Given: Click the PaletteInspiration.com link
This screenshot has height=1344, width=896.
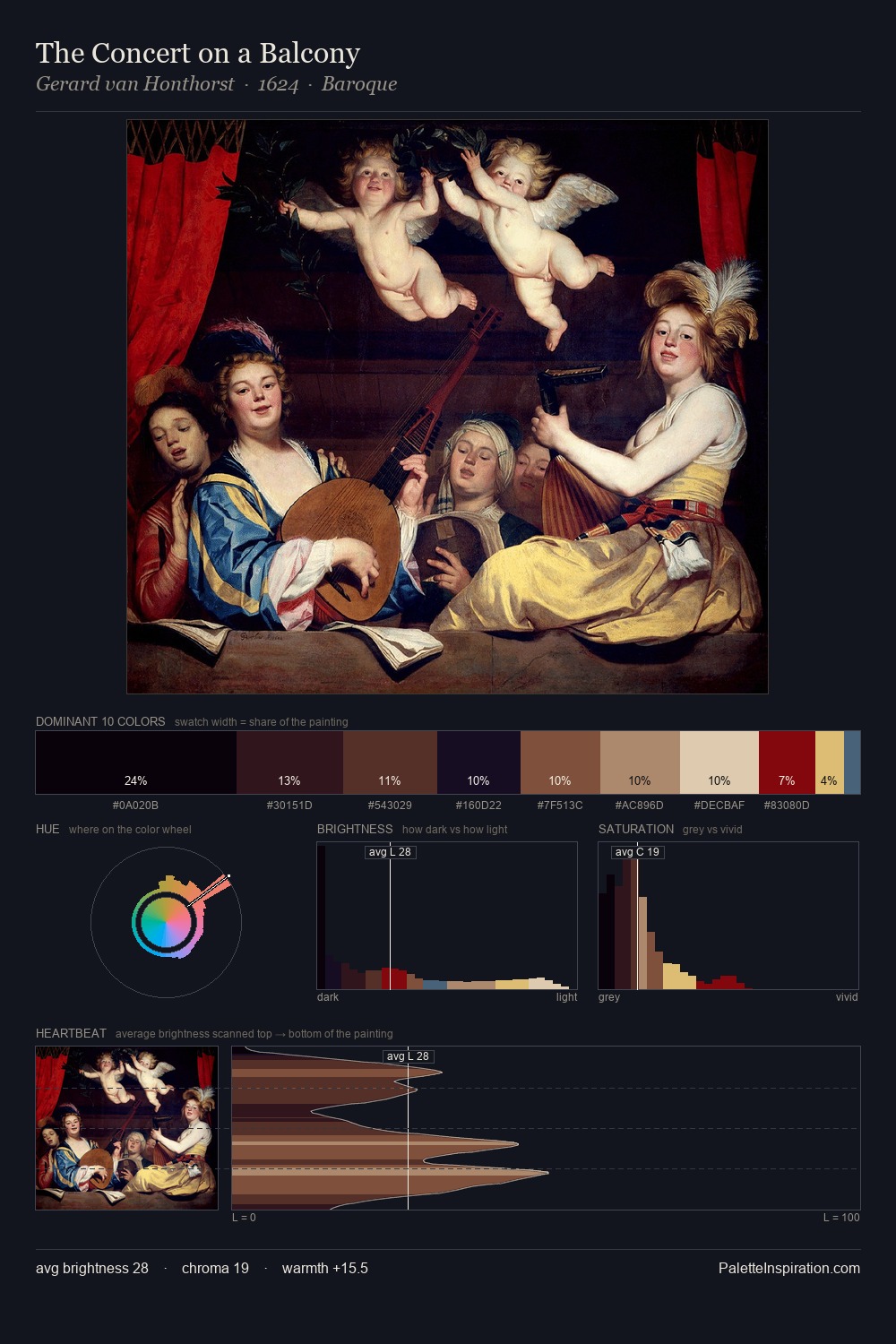Looking at the screenshot, I should coord(789,1268).
